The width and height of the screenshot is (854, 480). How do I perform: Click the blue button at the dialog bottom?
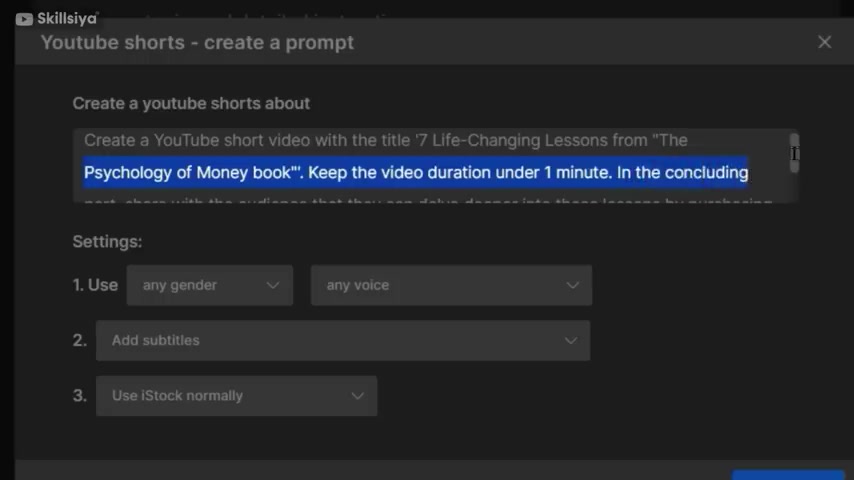(x=788, y=475)
